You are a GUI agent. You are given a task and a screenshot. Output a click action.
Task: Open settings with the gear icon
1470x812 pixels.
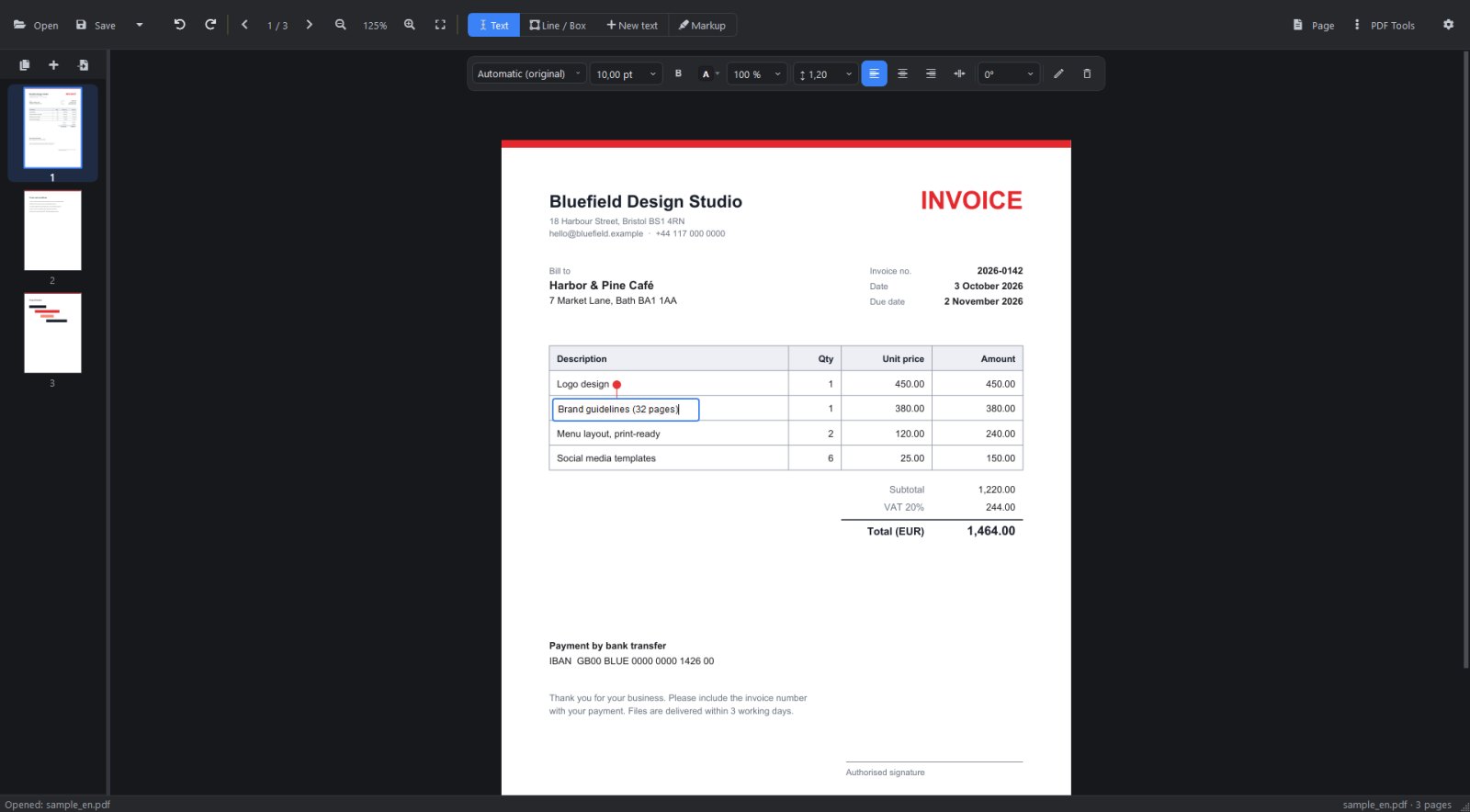click(1448, 25)
